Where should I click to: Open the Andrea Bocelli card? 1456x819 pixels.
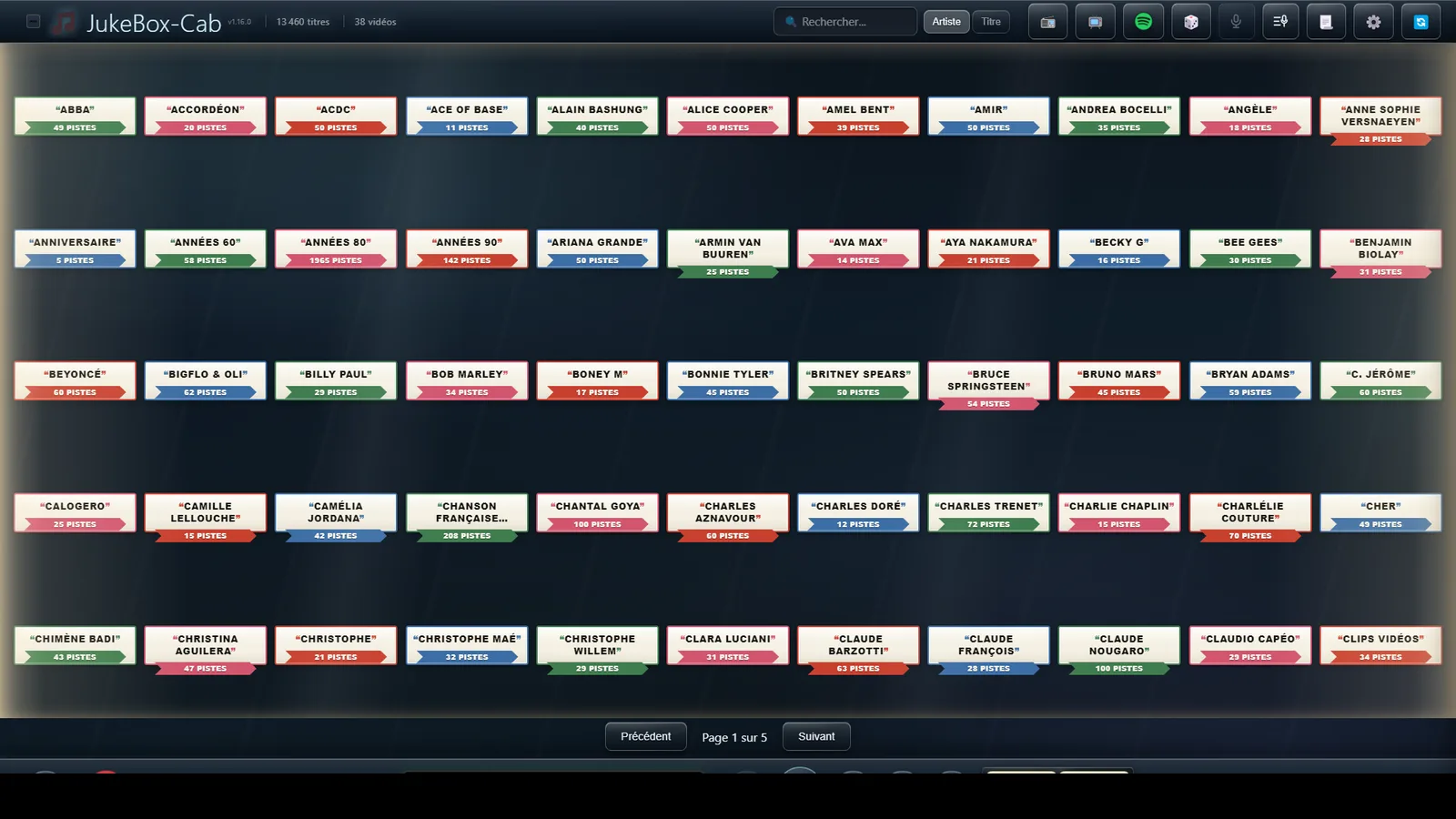pyautogui.click(x=1119, y=116)
